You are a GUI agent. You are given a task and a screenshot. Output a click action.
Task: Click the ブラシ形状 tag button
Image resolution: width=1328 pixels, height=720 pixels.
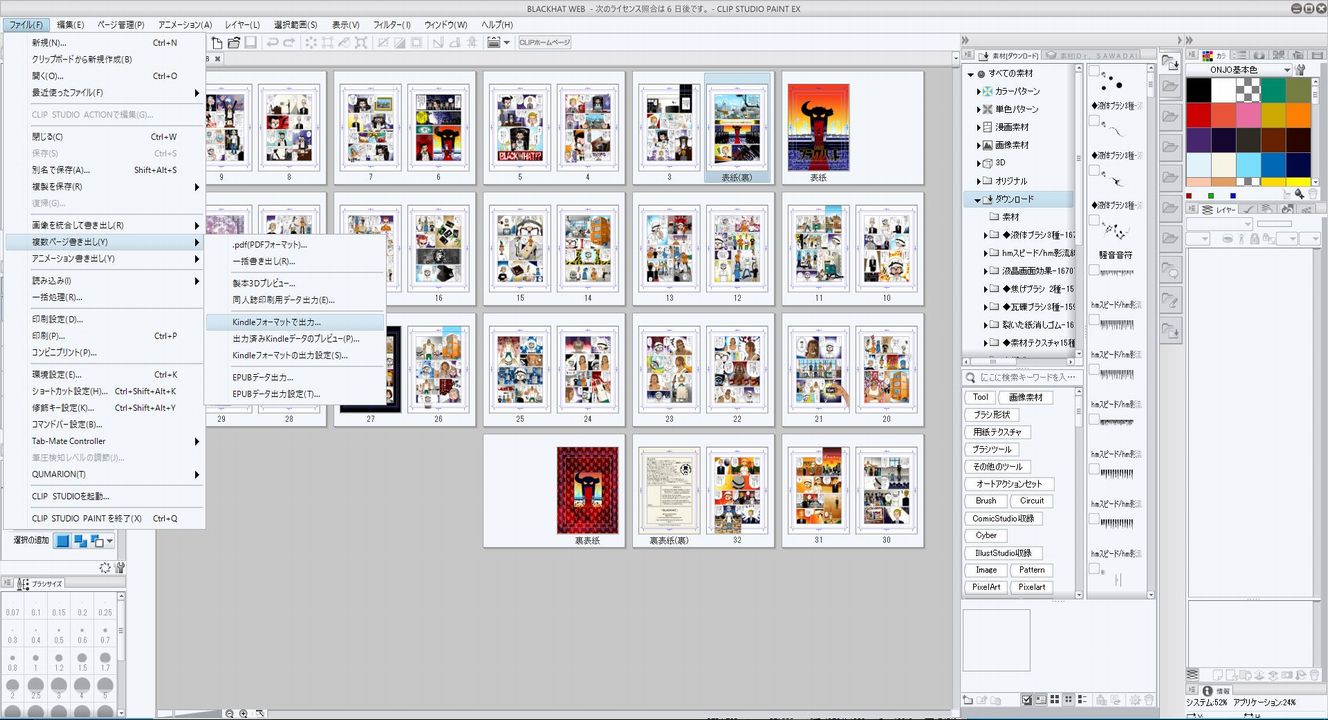tap(991, 415)
